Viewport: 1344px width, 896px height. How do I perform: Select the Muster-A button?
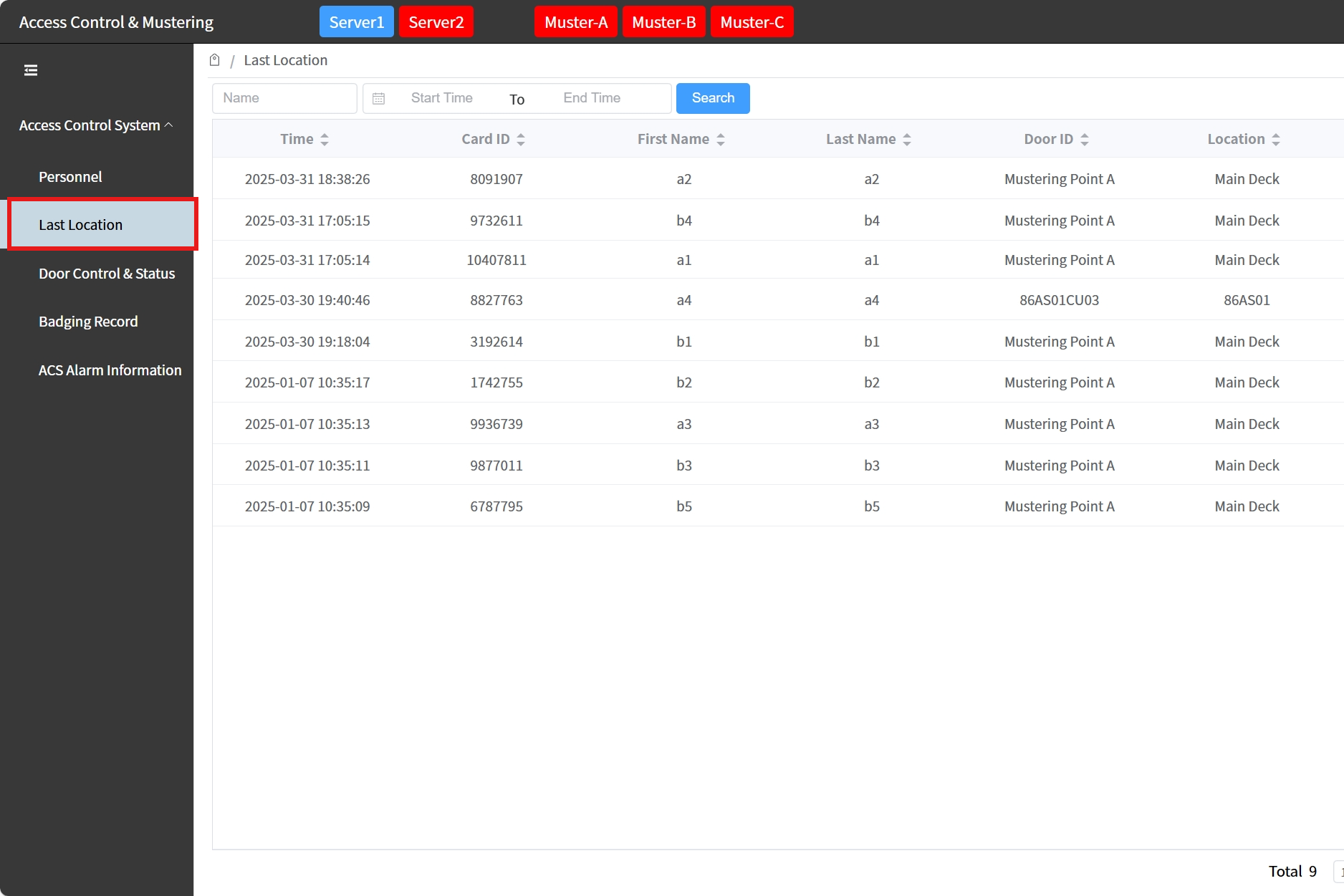[575, 22]
